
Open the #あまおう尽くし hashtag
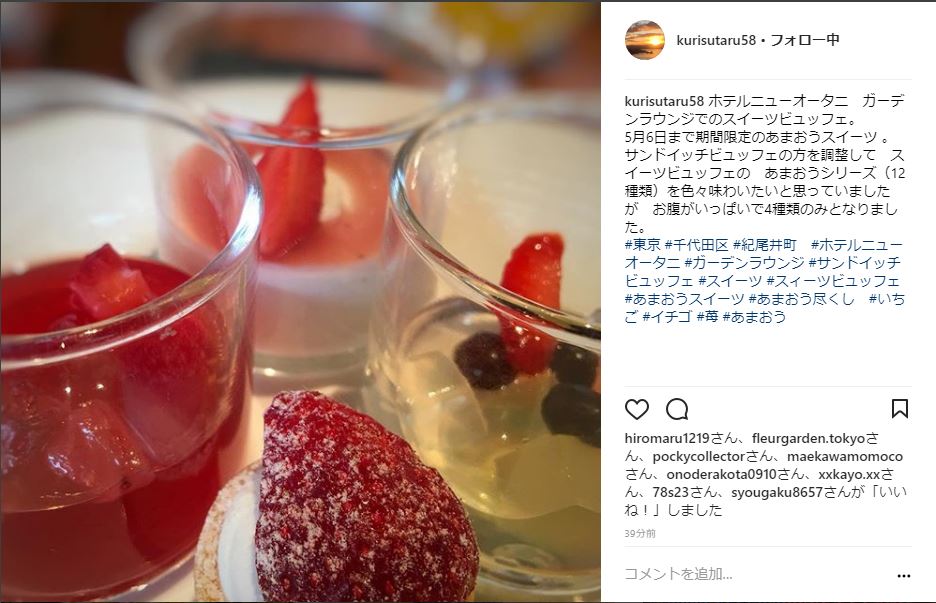coord(802,299)
